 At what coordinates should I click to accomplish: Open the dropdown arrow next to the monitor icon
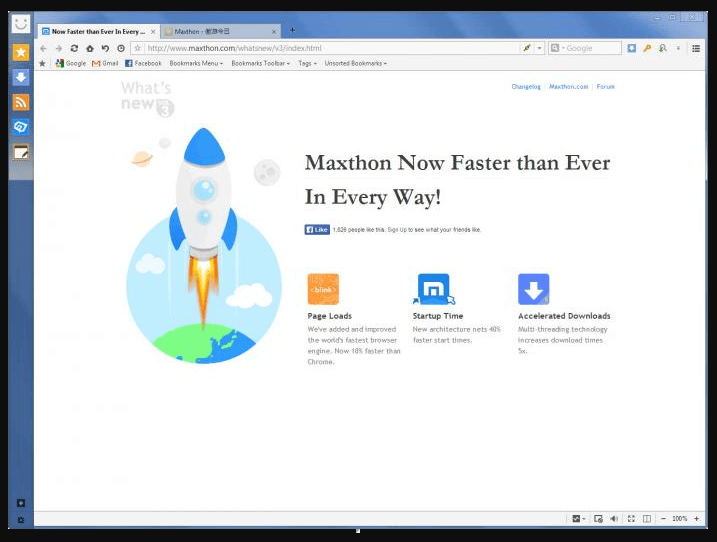[584, 519]
